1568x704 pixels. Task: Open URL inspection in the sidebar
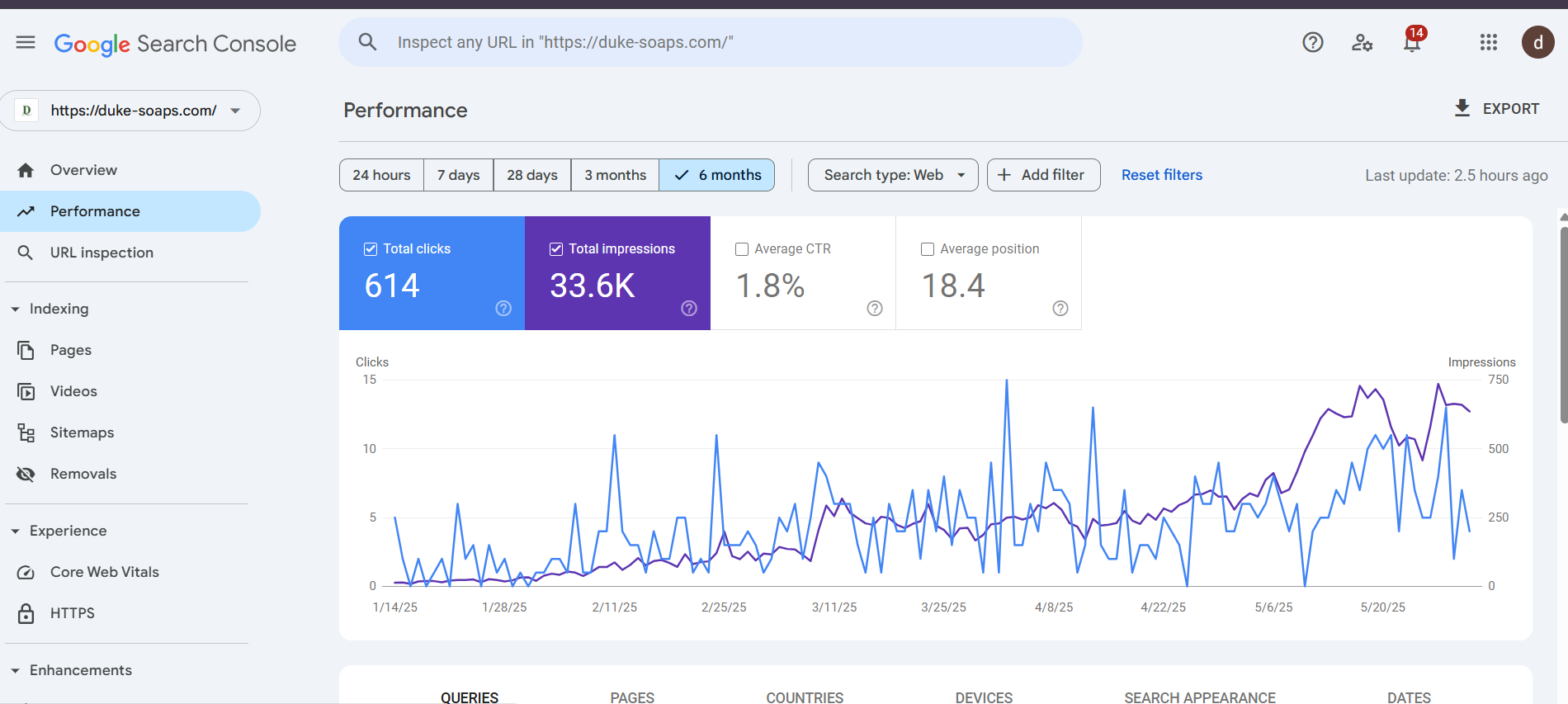pos(130,253)
